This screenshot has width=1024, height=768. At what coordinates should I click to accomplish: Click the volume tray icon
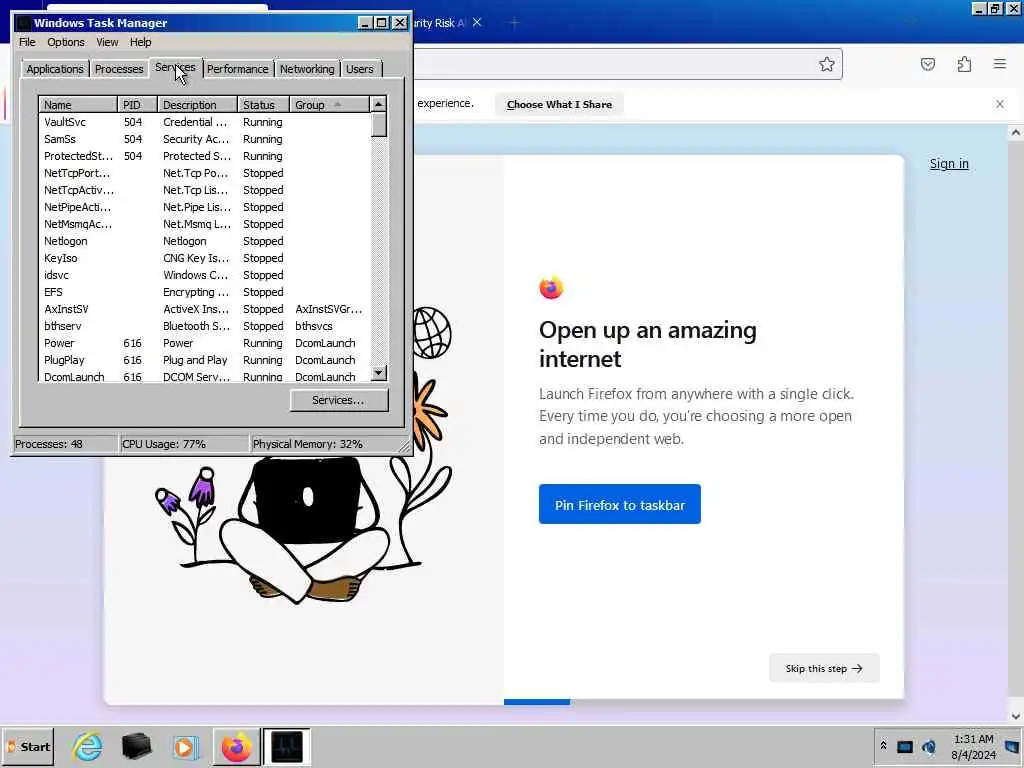(x=929, y=746)
